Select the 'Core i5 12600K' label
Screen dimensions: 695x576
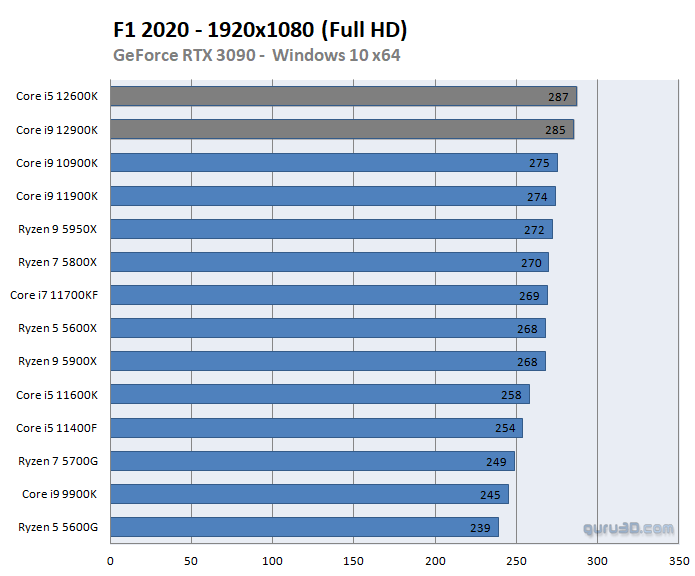pyautogui.click(x=57, y=96)
